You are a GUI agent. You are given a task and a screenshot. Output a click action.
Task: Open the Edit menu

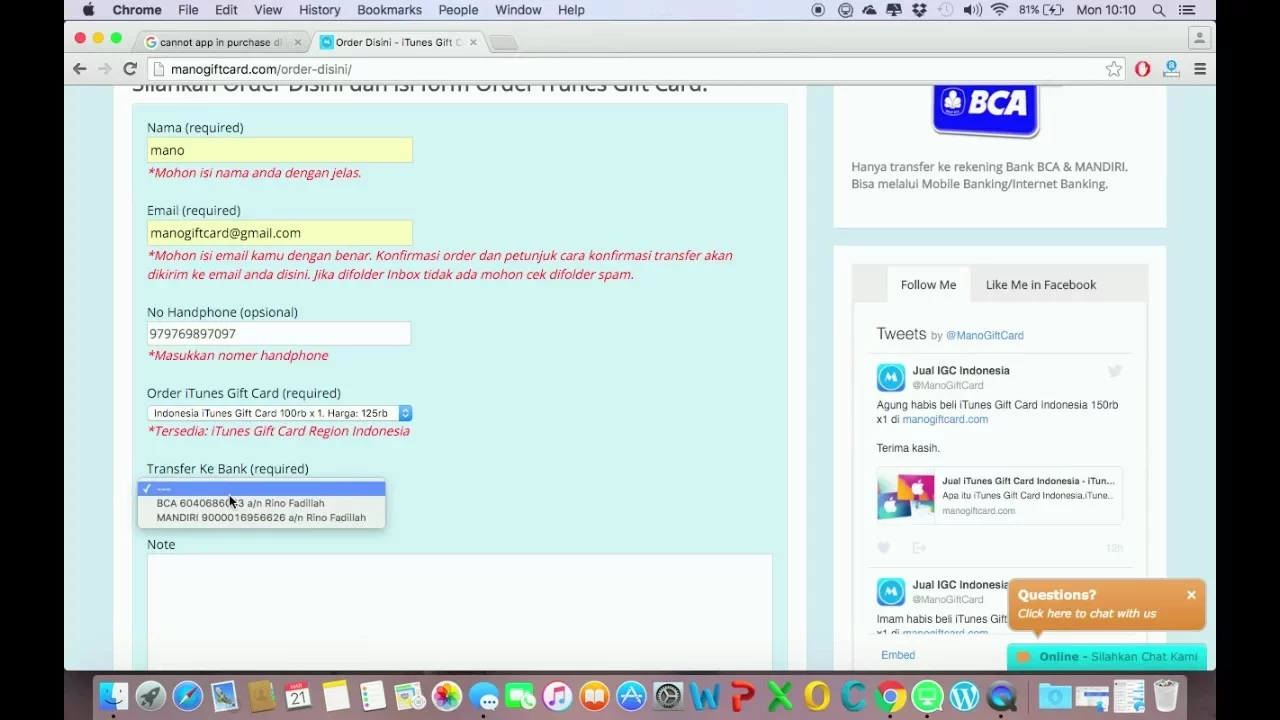[226, 10]
